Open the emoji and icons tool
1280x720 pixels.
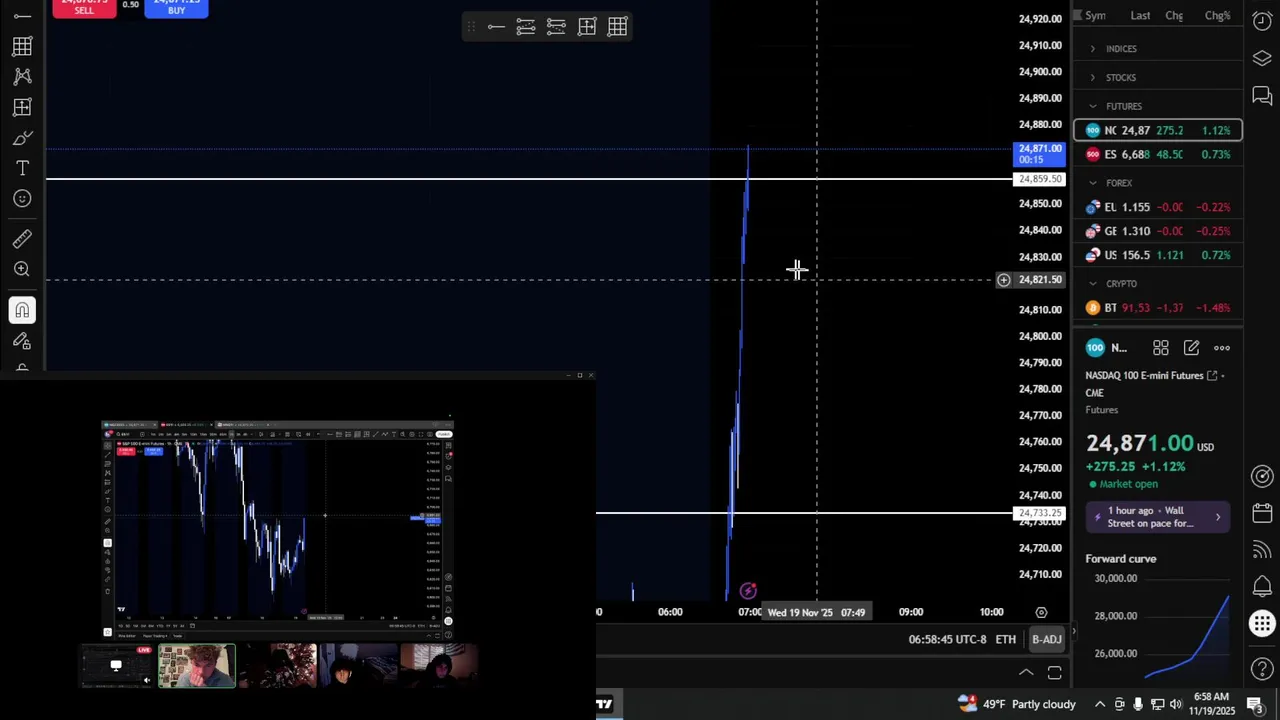(22, 198)
